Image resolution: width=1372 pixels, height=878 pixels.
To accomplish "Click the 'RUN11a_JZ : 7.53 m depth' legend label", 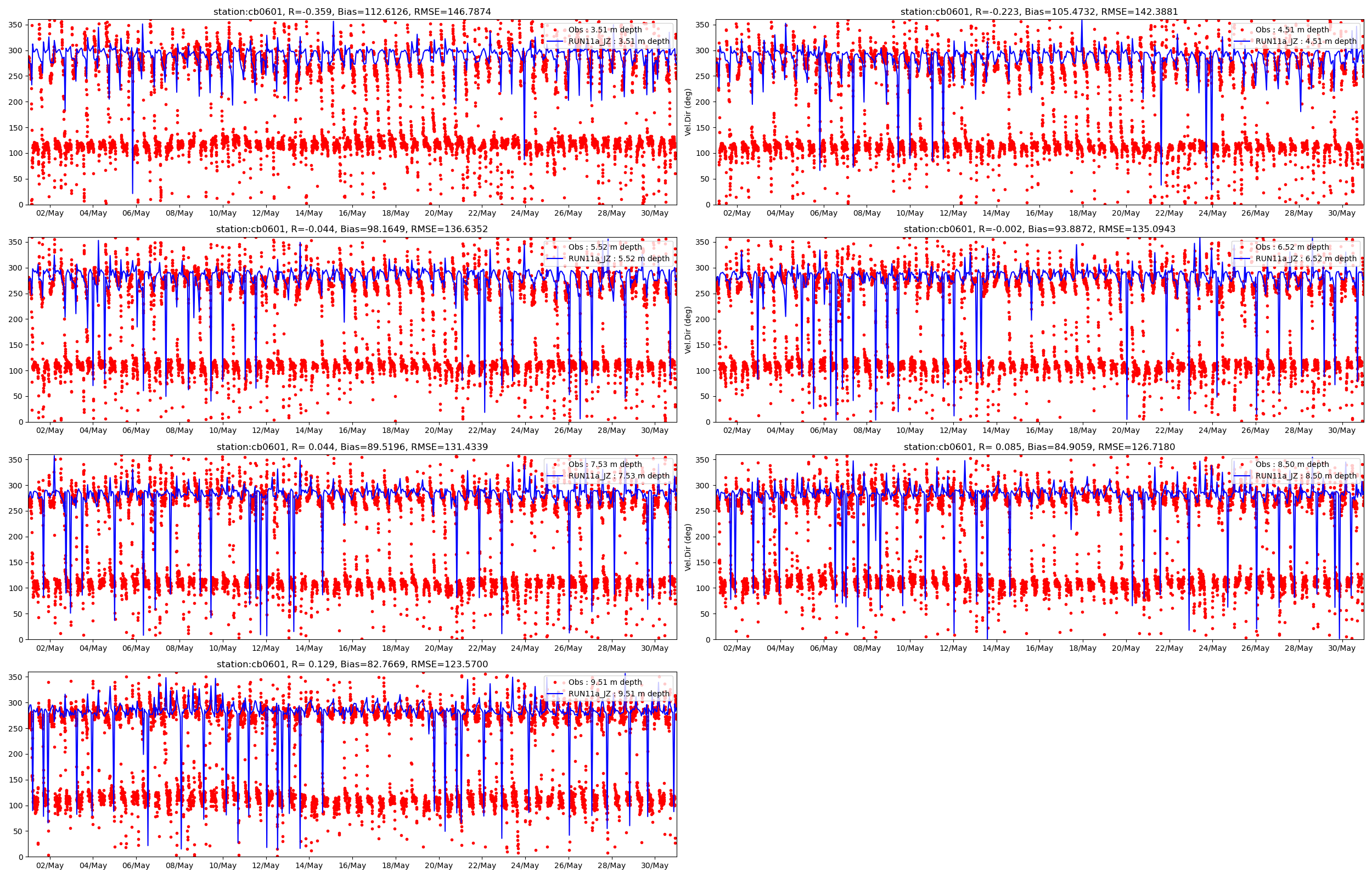I will pos(618,475).
